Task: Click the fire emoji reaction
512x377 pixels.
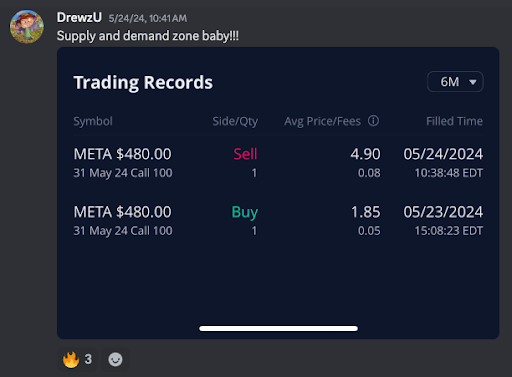Action: click(77, 359)
